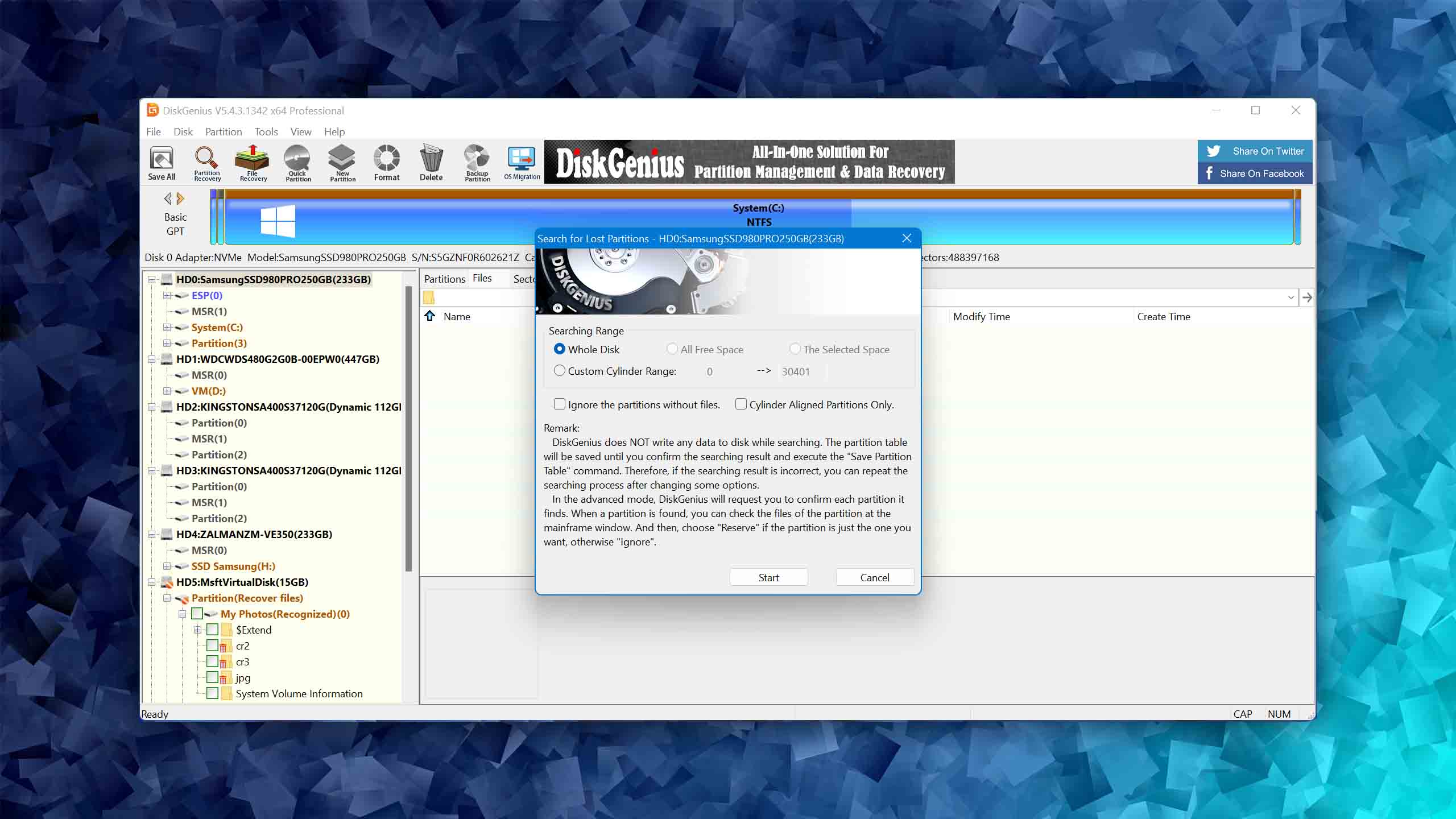Go to previous disk arrow
Screen dimensions: 1456x819
(x=167, y=198)
